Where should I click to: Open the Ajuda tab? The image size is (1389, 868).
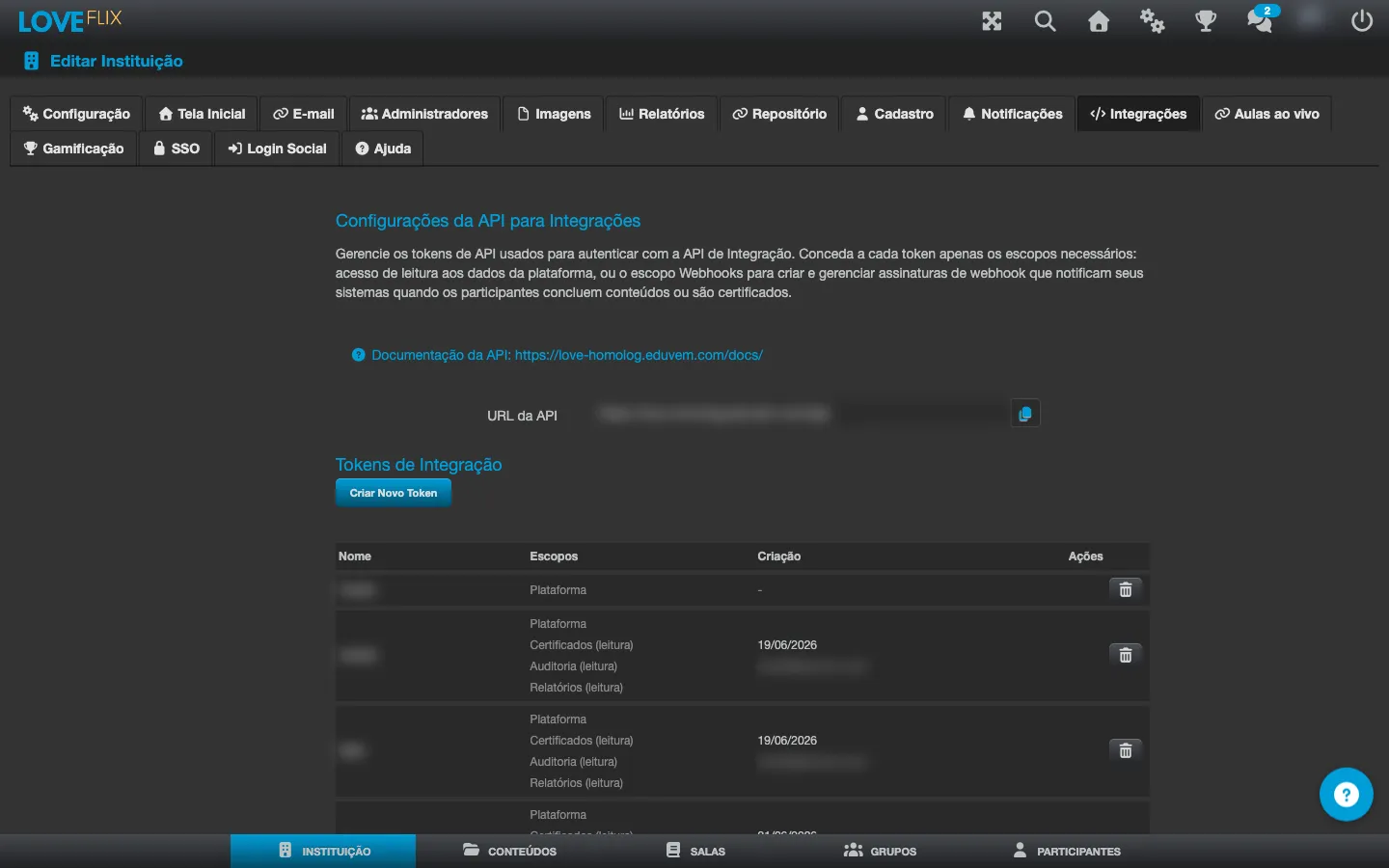pos(383,149)
